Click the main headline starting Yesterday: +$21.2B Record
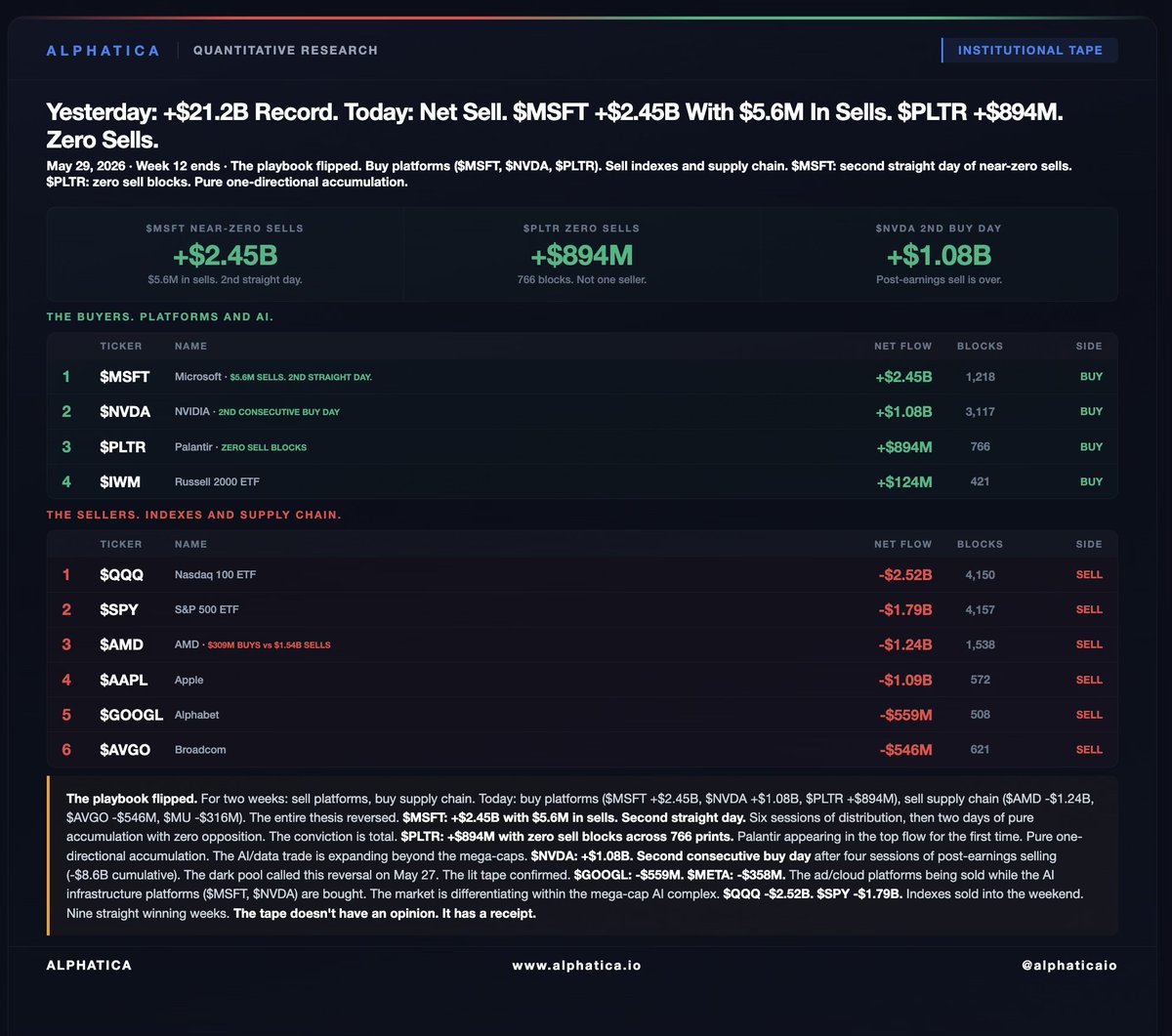Image resolution: width=1172 pixels, height=1036 pixels. click(x=554, y=127)
